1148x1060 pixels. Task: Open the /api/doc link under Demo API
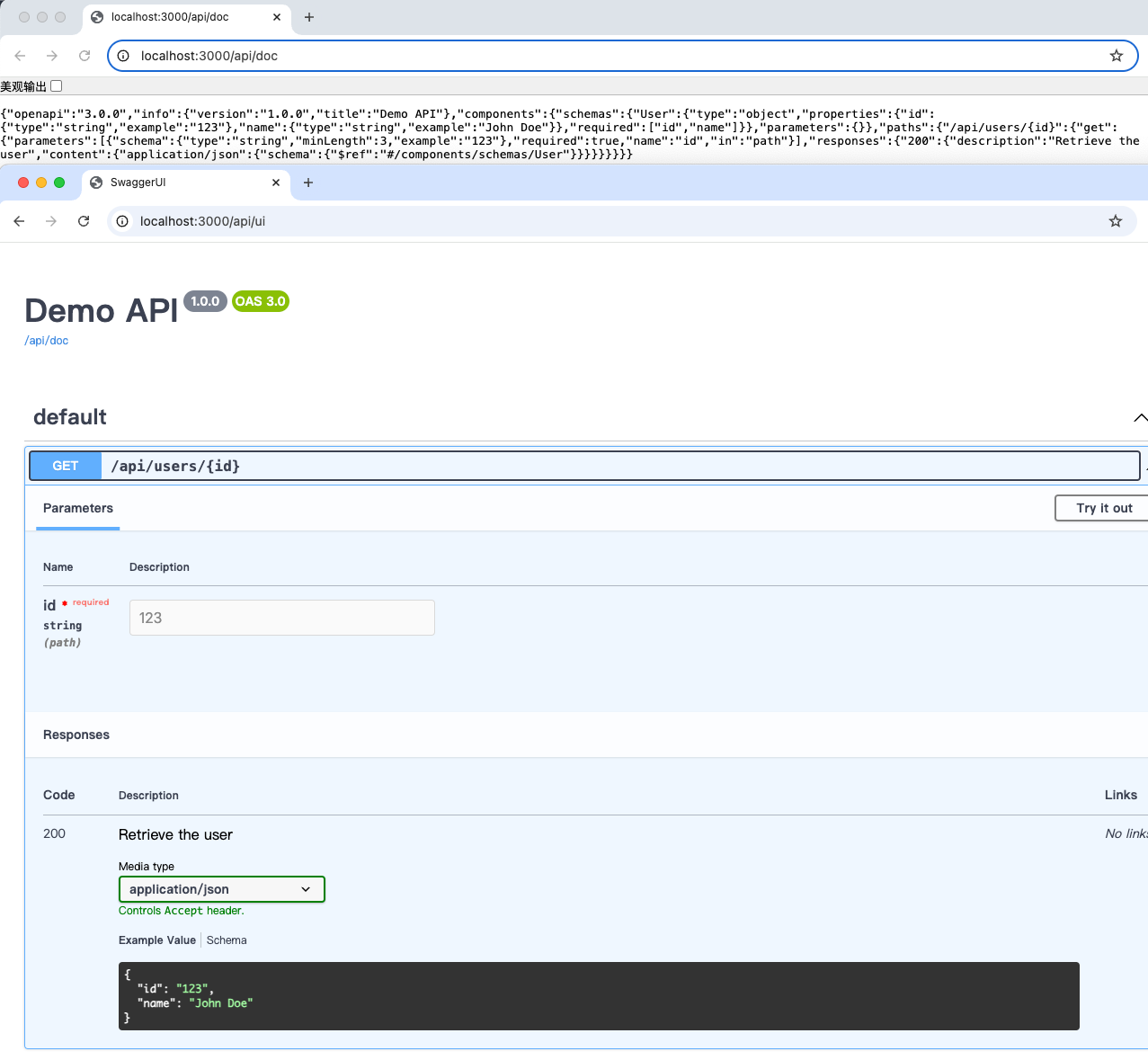(46, 340)
